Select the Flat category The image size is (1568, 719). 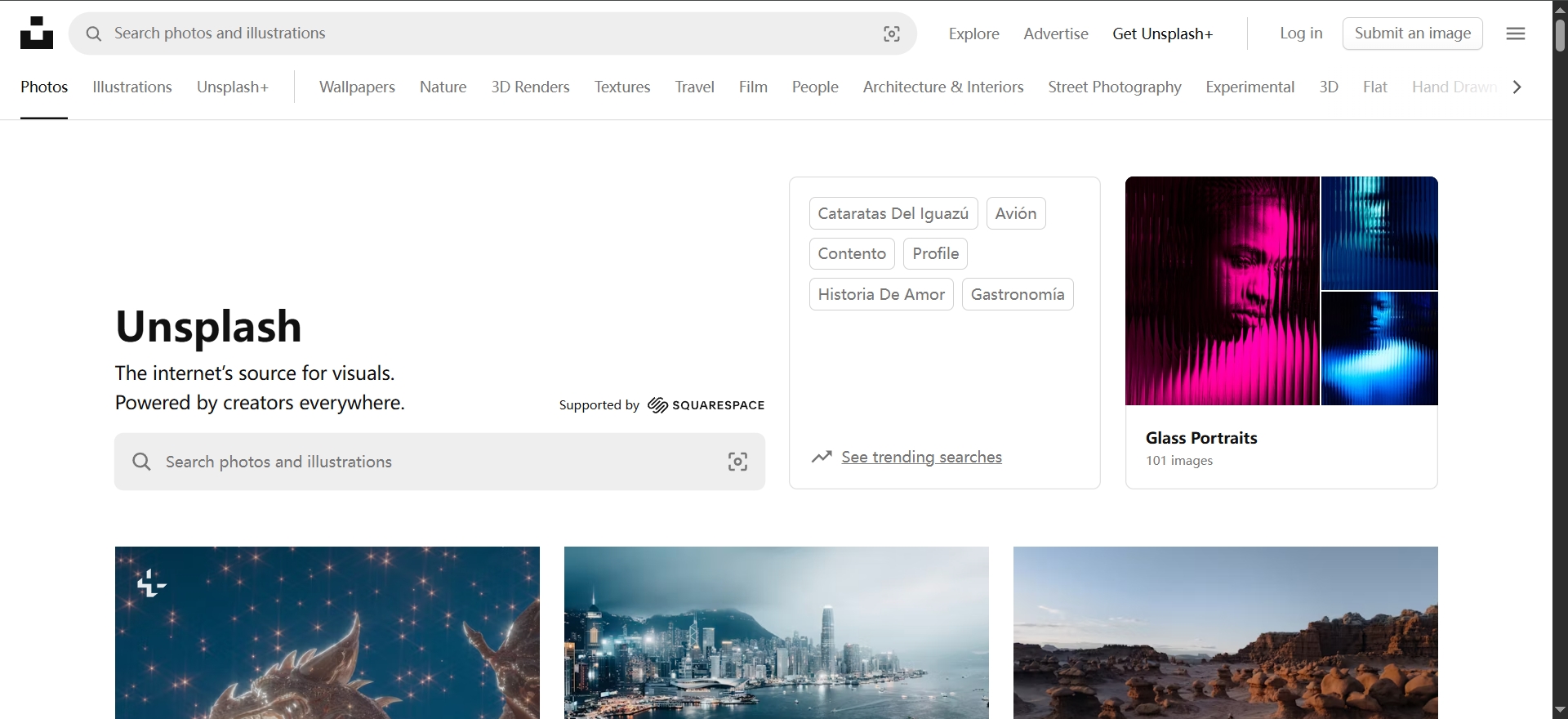click(x=1375, y=87)
